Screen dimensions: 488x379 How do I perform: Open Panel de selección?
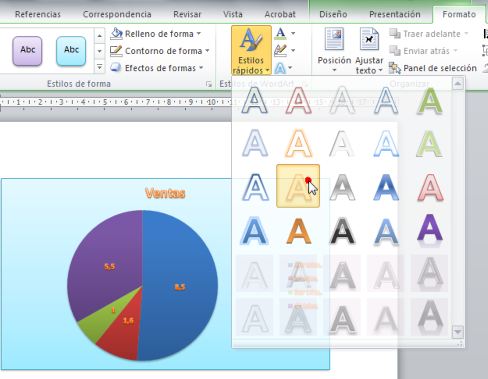pos(433,68)
